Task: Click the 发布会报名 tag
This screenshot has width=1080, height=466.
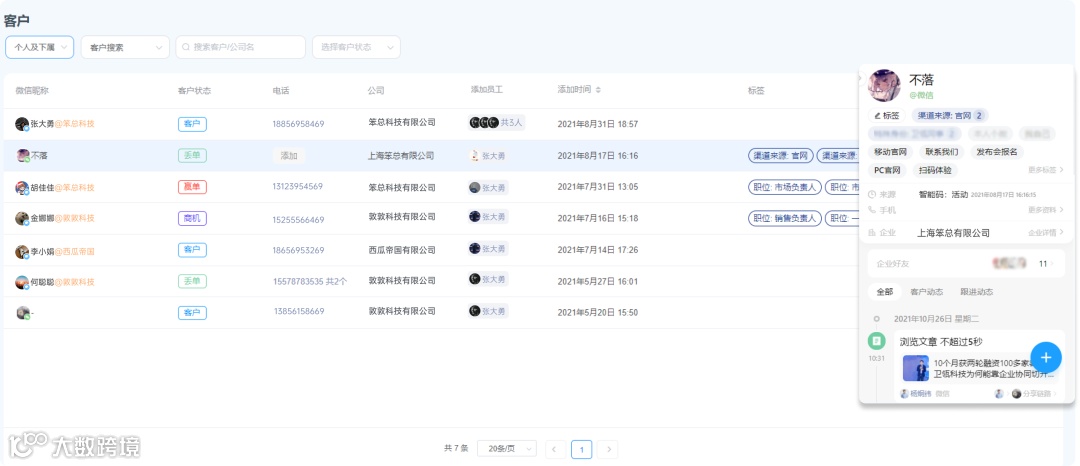Action: point(997,151)
